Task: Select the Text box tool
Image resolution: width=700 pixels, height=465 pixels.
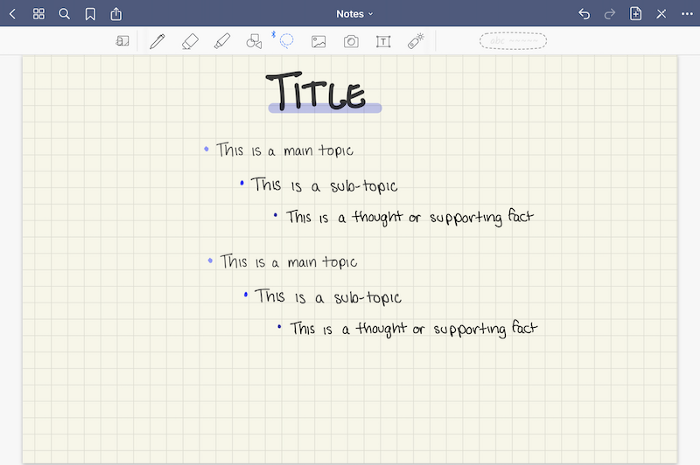Action: coord(383,42)
